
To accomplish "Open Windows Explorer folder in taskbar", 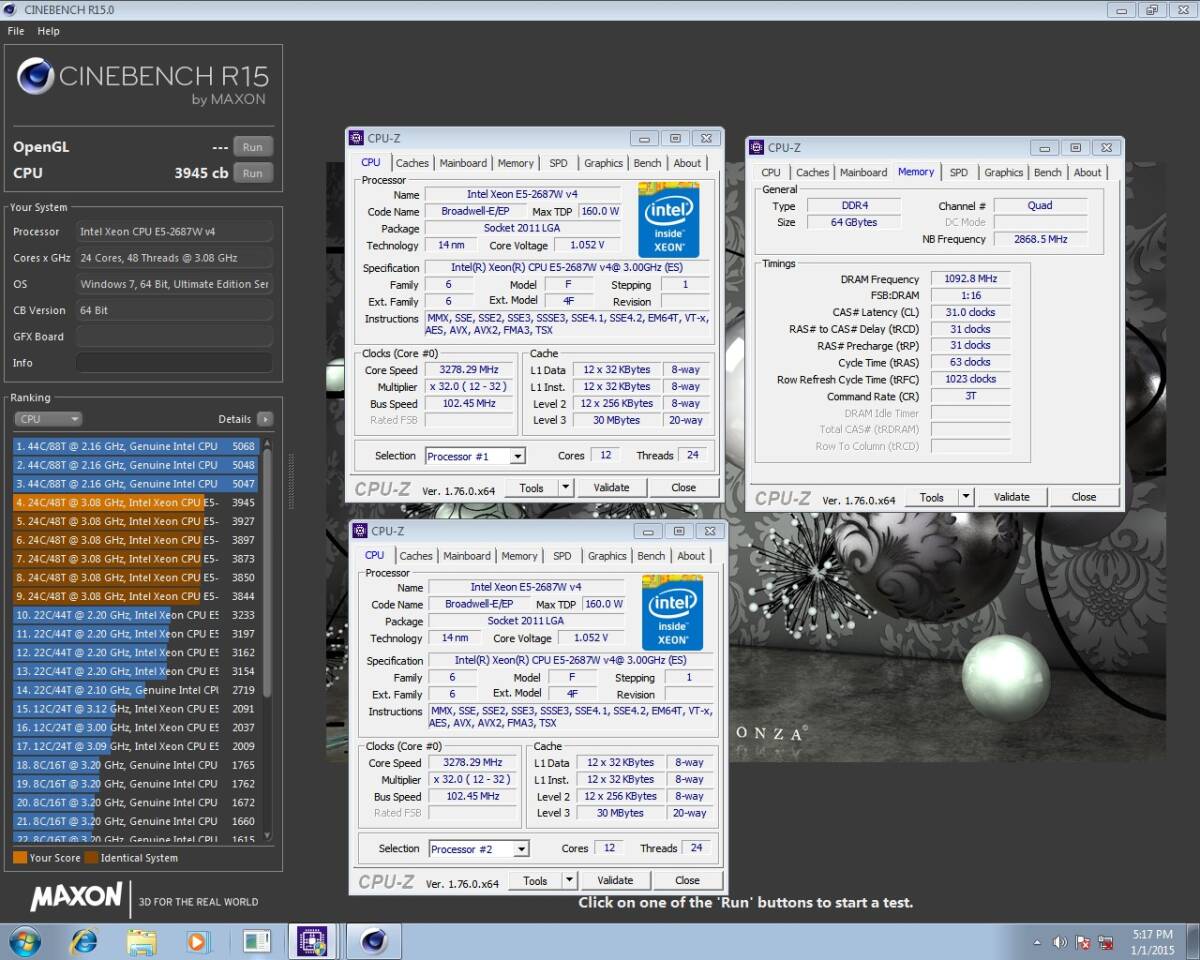I will click(x=142, y=941).
